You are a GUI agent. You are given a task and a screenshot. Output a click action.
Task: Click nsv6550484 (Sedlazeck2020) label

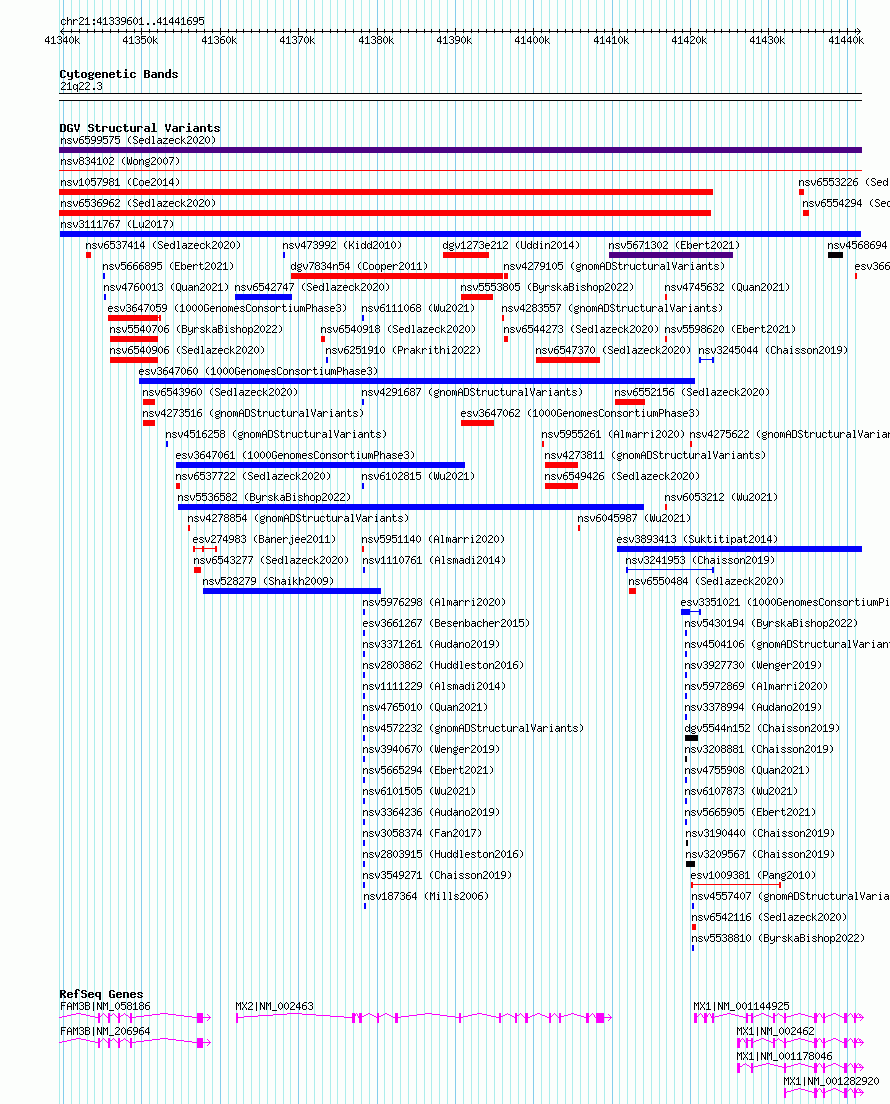(x=706, y=582)
